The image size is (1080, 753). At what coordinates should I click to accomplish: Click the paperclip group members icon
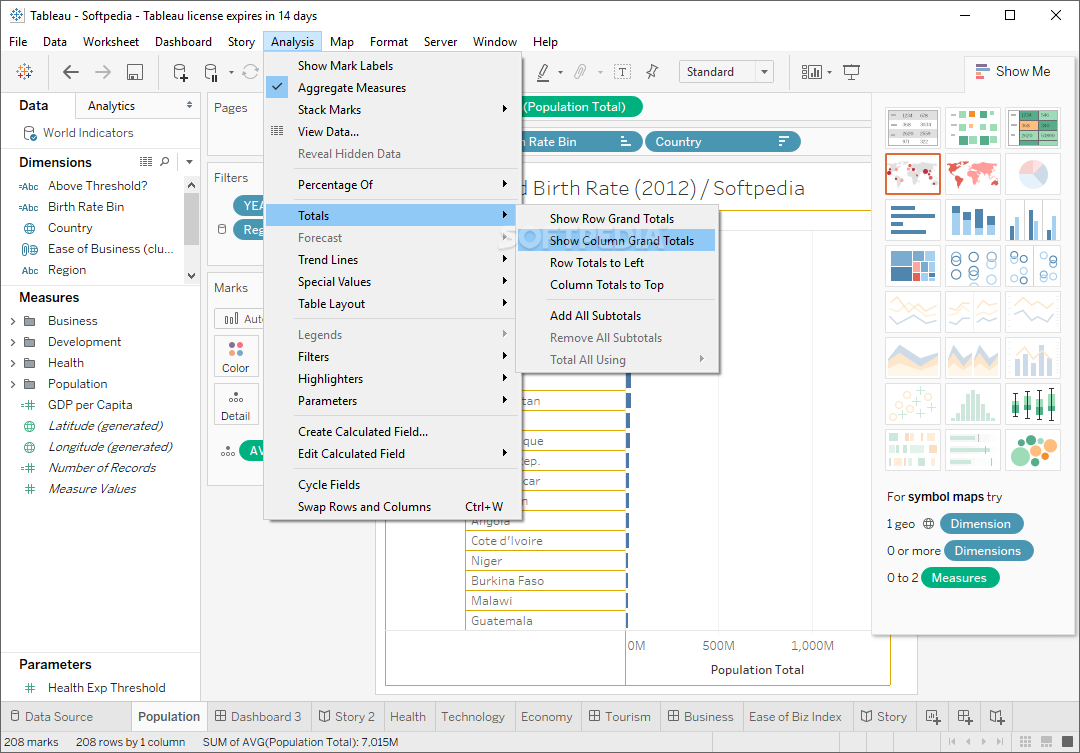[x=580, y=72]
